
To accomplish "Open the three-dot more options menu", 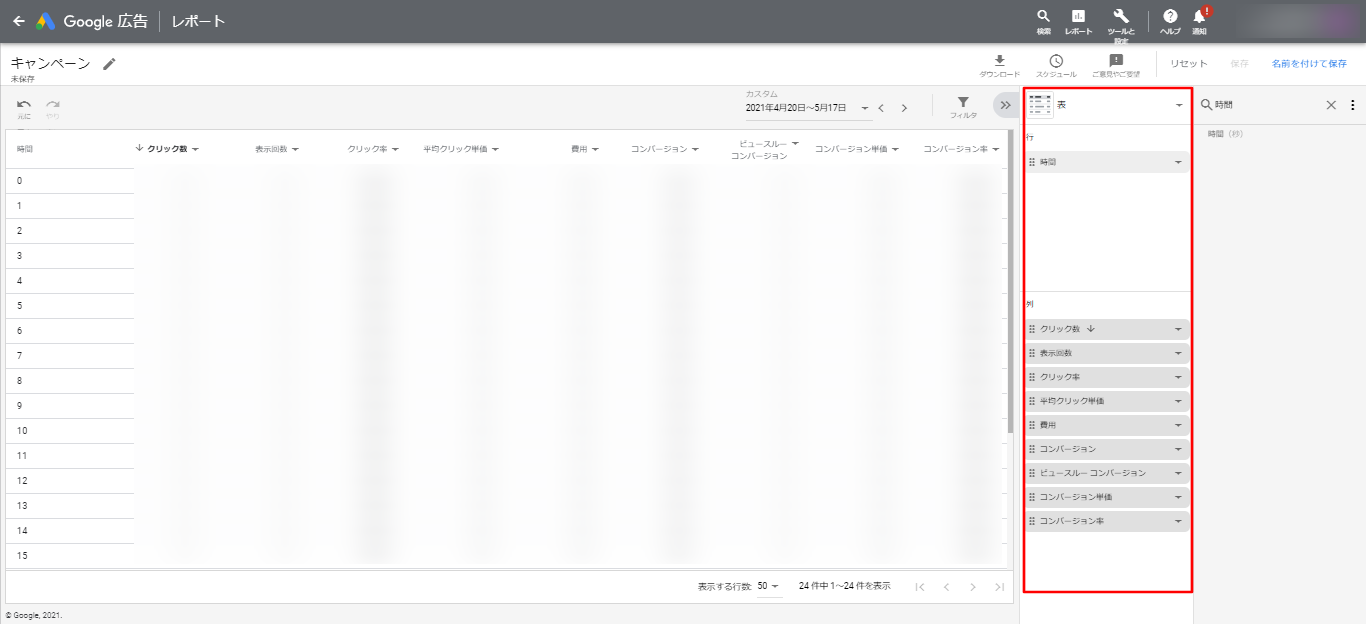I will coord(1353,105).
